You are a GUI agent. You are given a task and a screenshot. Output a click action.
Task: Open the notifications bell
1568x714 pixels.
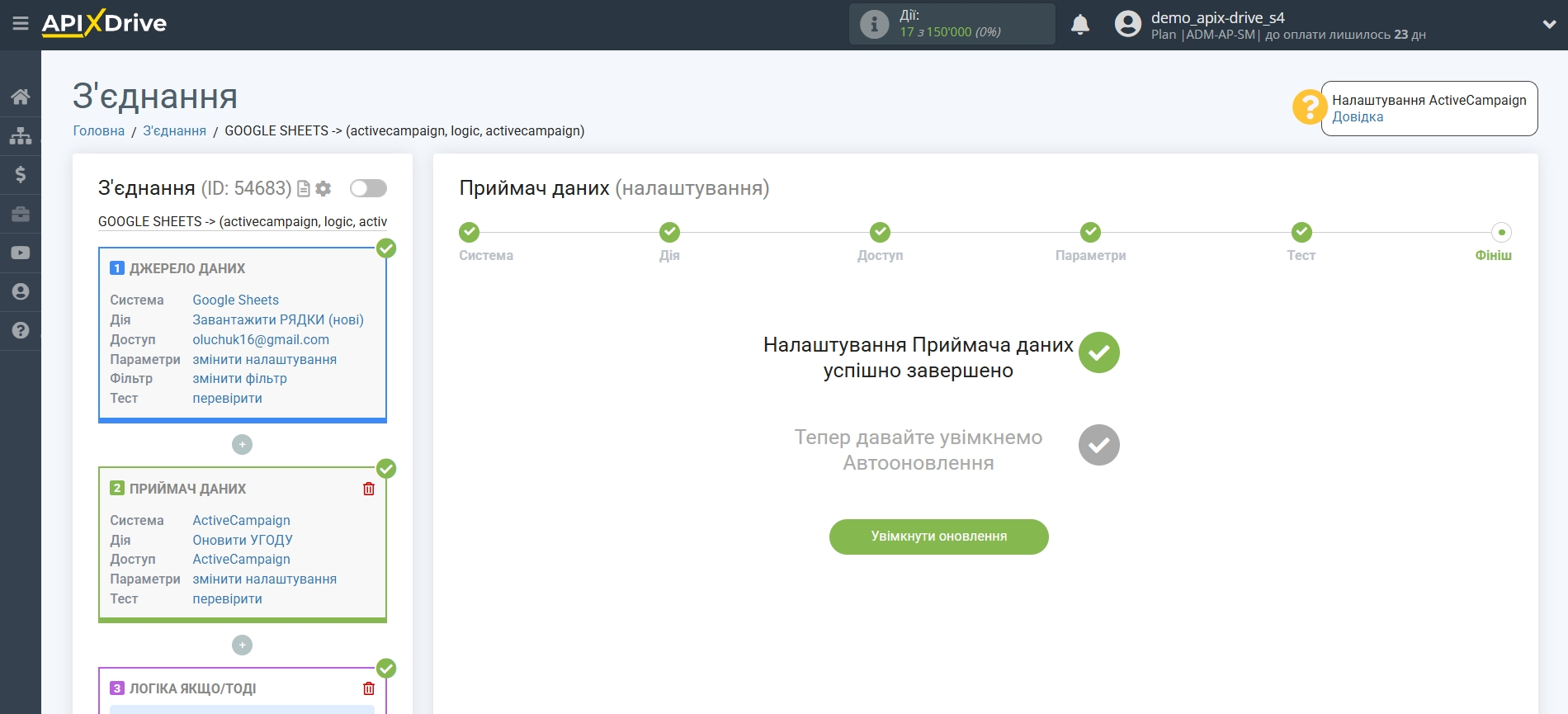click(1080, 25)
